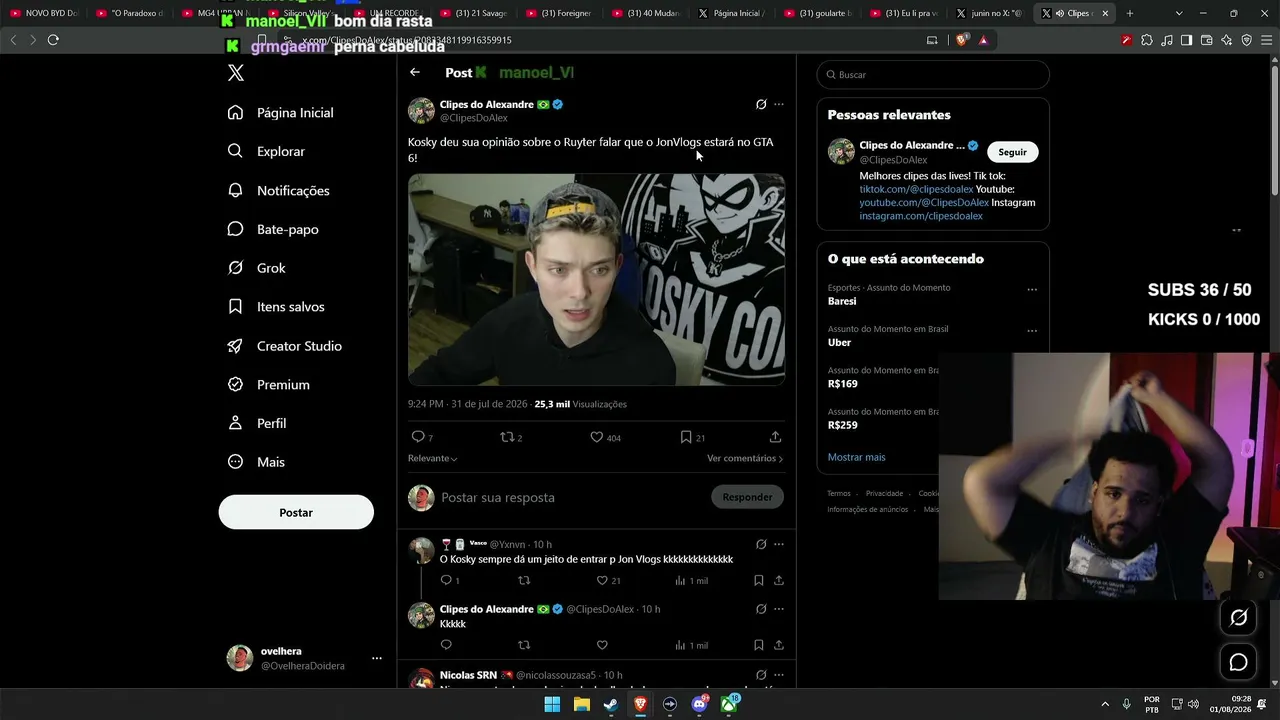Switch to the junin no X tab
The width and height of the screenshot is (1280, 720).
click(988, 13)
